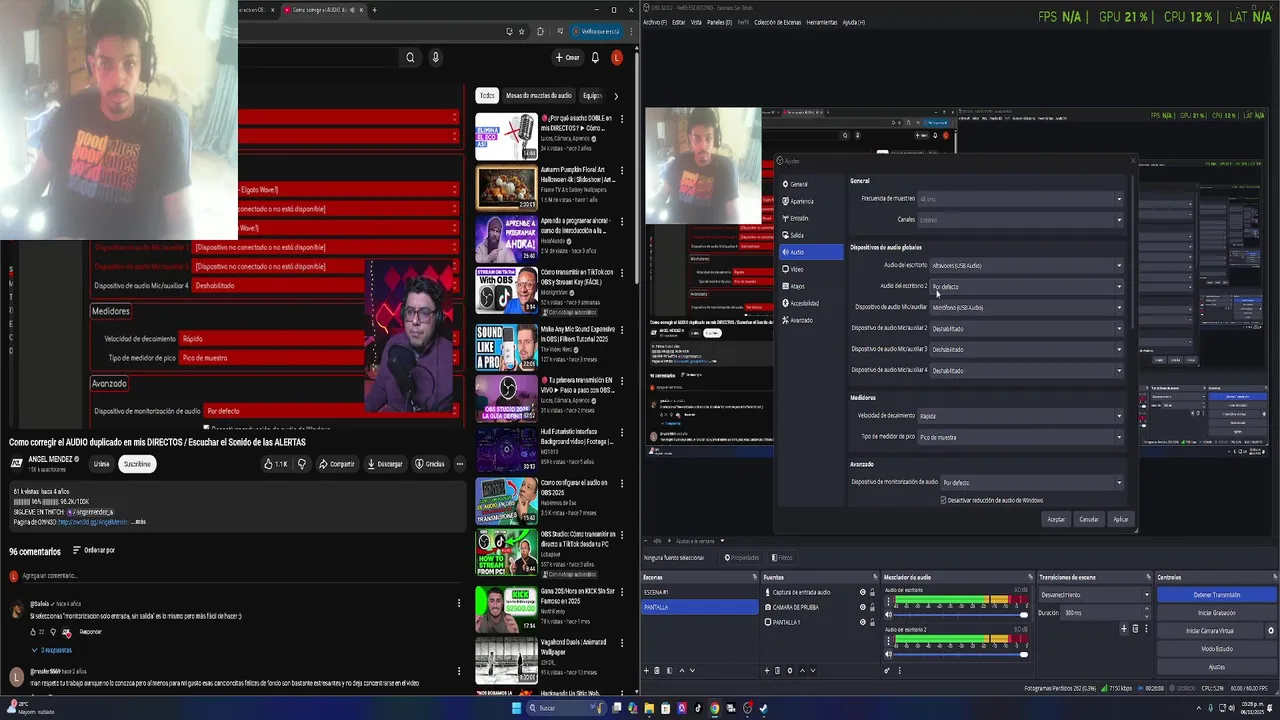Click Detener Transmisión button
Screen dimensions: 1280x720
1217,595
